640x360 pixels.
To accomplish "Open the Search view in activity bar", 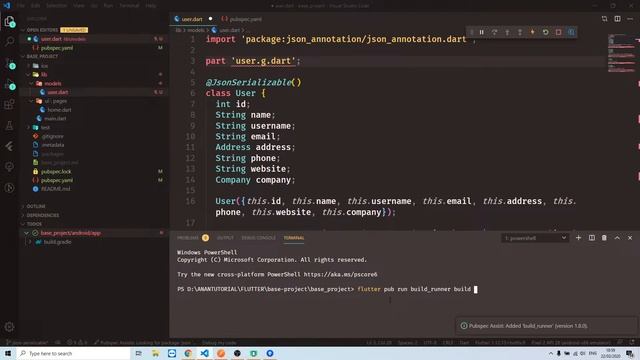I will [x=9, y=41].
